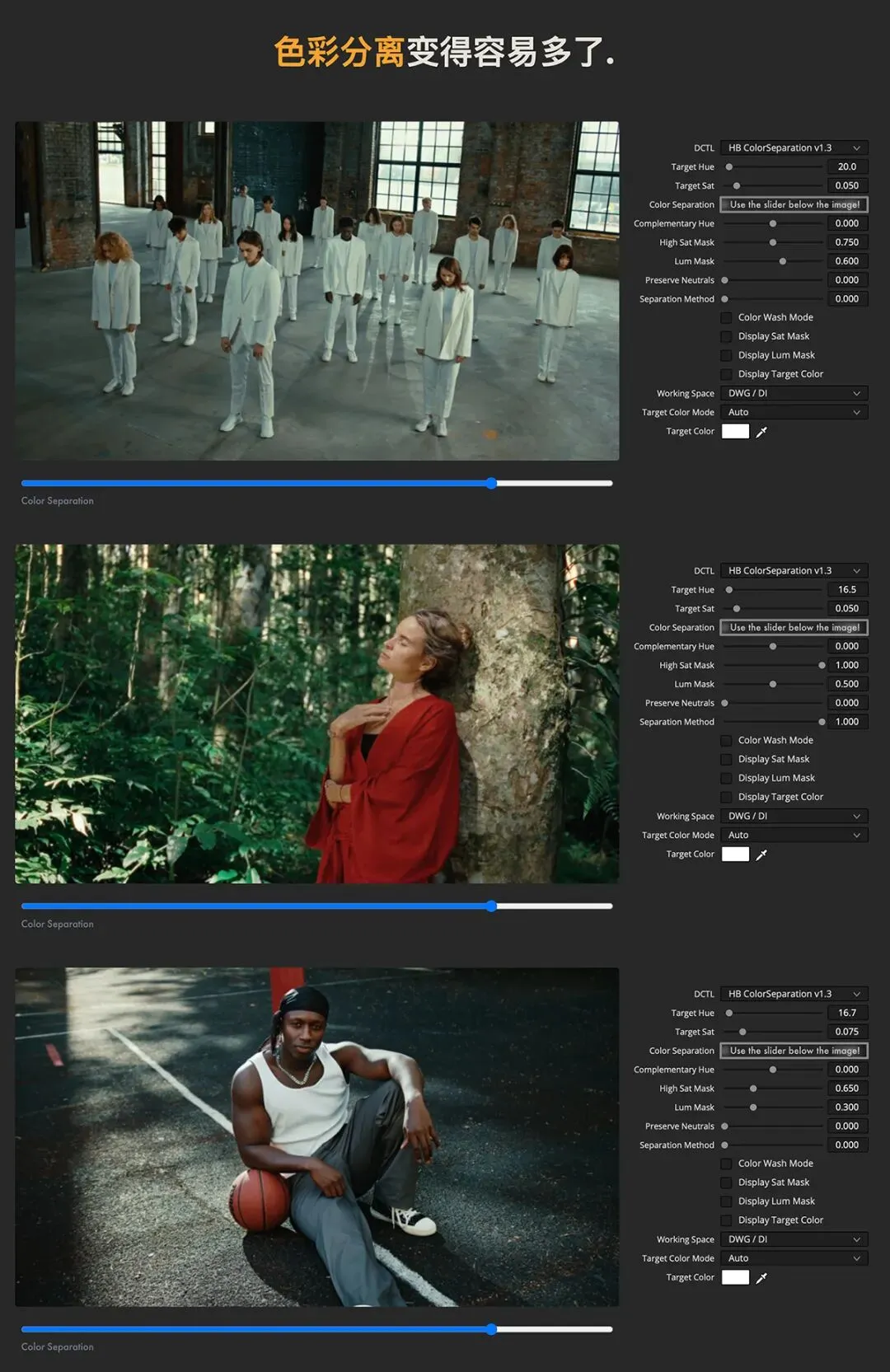Viewport: 890px width, 1372px height.
Task: Click the Separation Method slider in the forest panel
Action: tap(773, 722)
